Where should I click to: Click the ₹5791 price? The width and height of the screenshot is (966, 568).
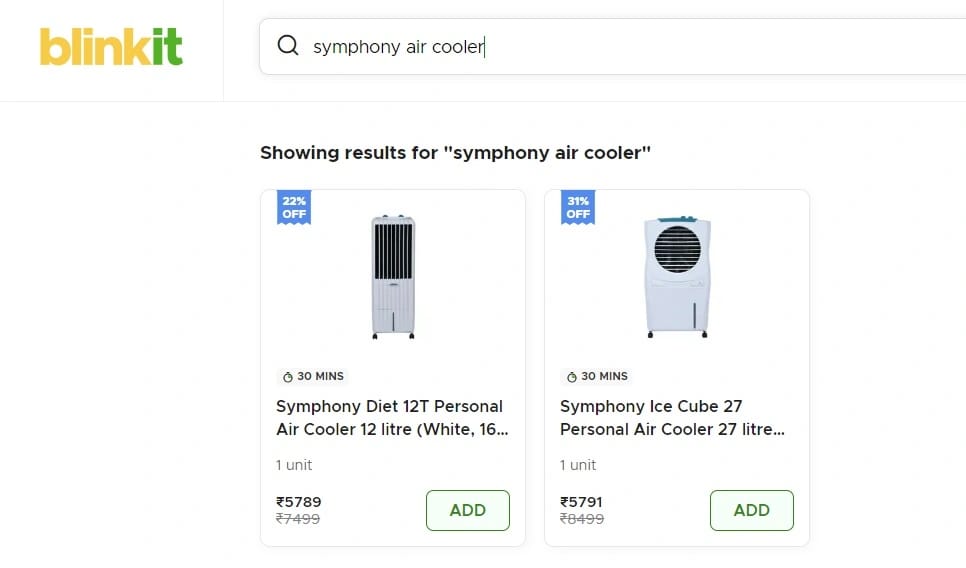pos(582,502)
